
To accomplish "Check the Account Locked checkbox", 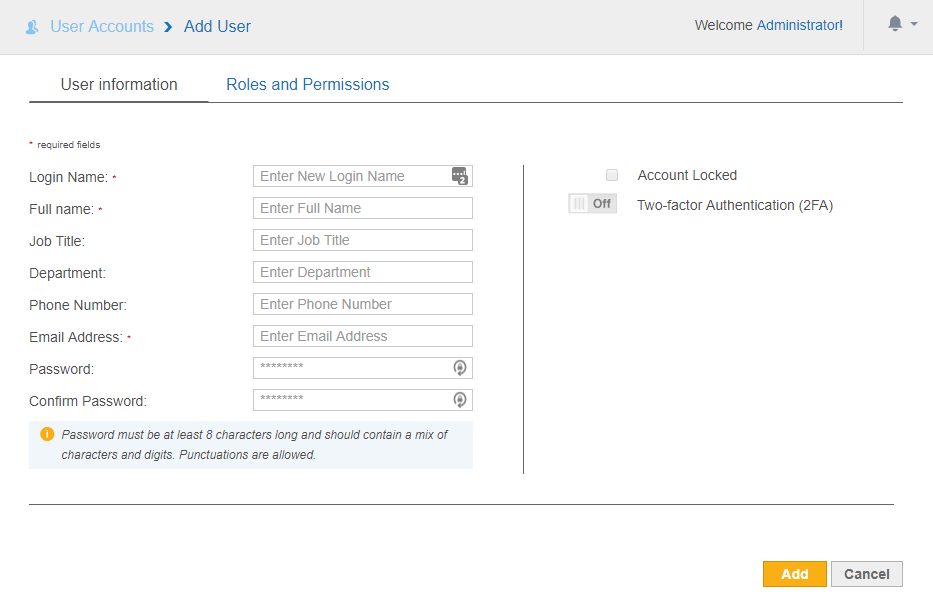I will 612,175.
